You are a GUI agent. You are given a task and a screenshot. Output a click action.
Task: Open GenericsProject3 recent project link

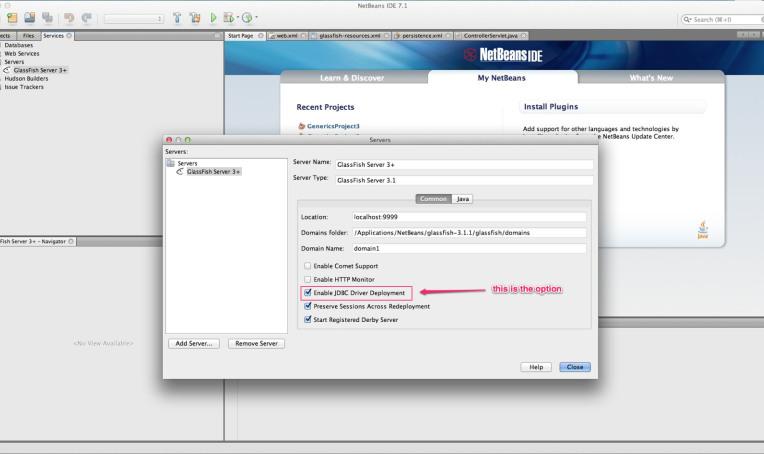coord(333,126)
